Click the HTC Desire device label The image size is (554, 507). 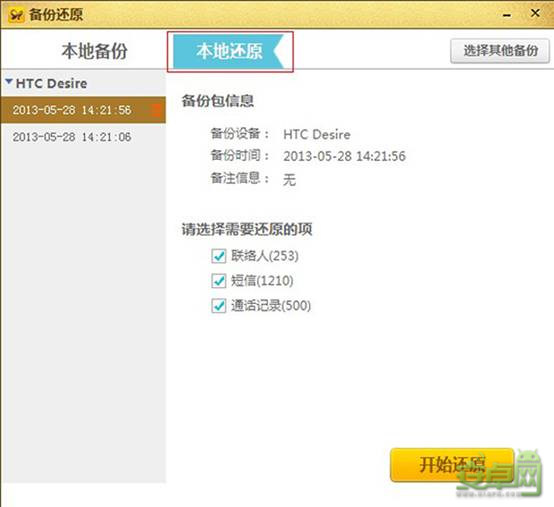click(52, 84)
